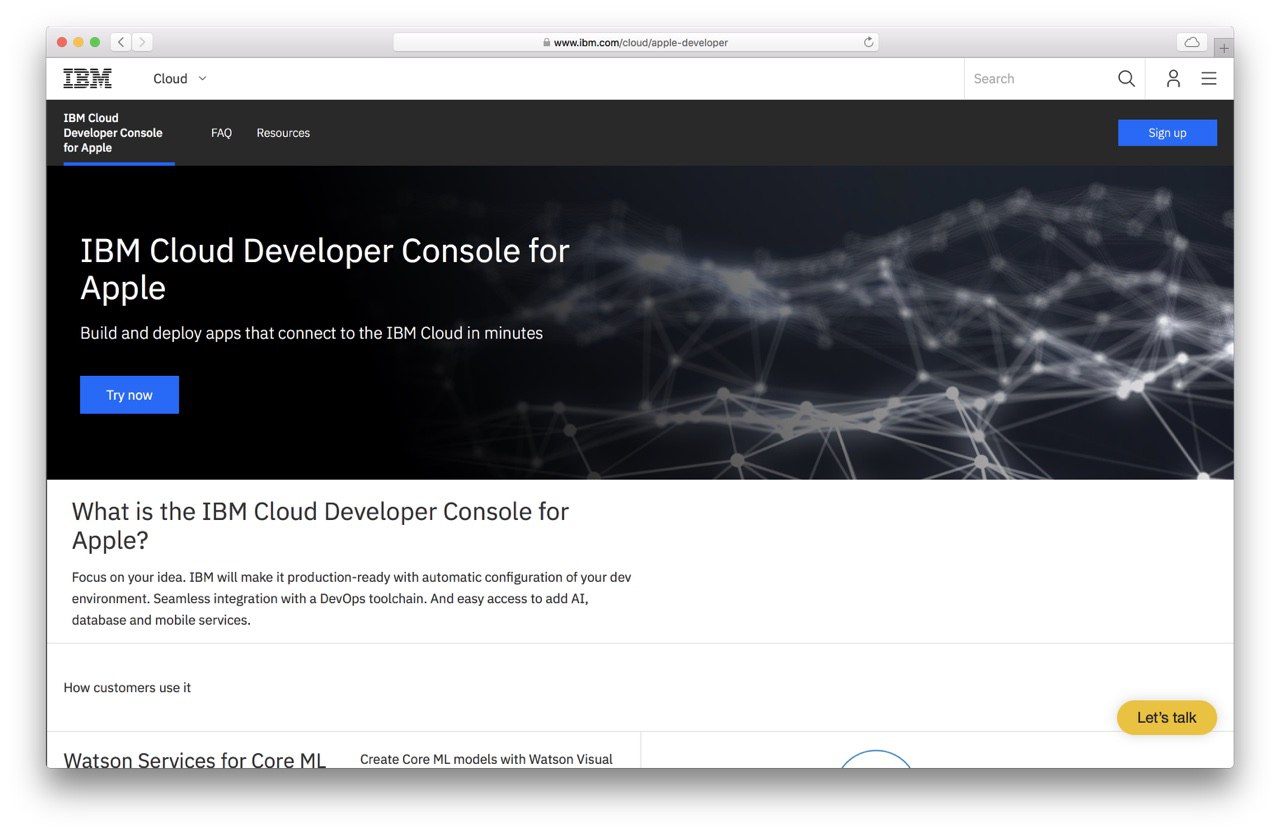Viewport: 1280px width, 834px height.
Task: Click the Focus on your idea paragraph
Action: pos(351,598)
